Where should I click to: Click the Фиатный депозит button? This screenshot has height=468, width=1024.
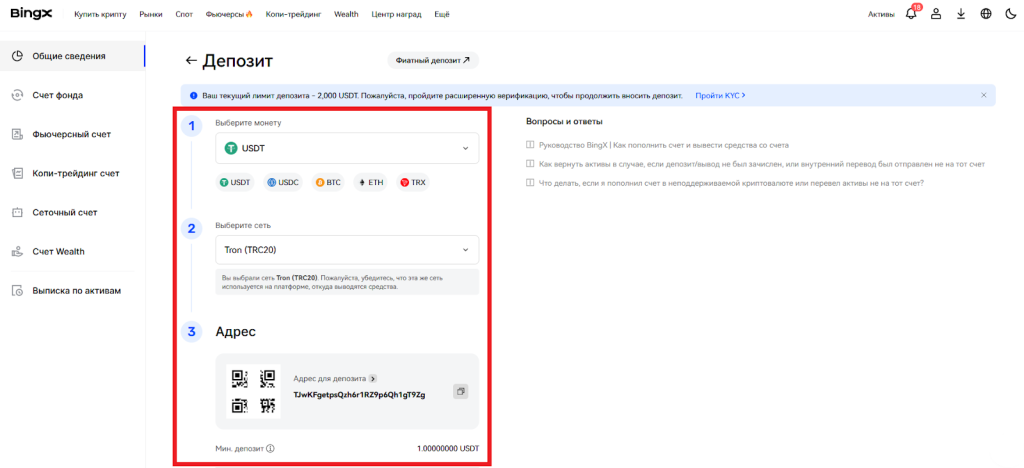click(432, 60)
